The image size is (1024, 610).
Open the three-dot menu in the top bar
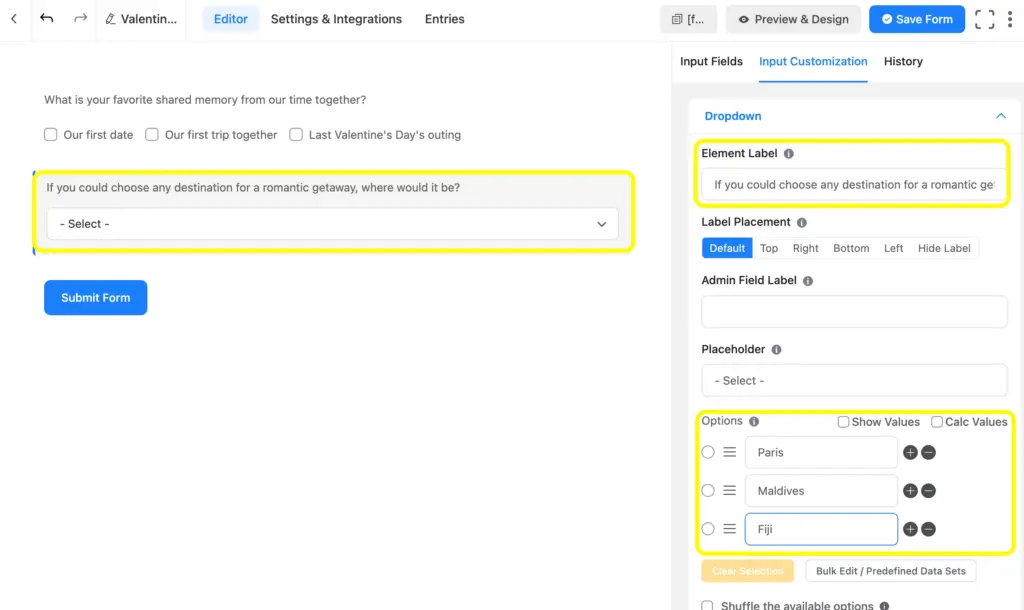coord(1011,18)
